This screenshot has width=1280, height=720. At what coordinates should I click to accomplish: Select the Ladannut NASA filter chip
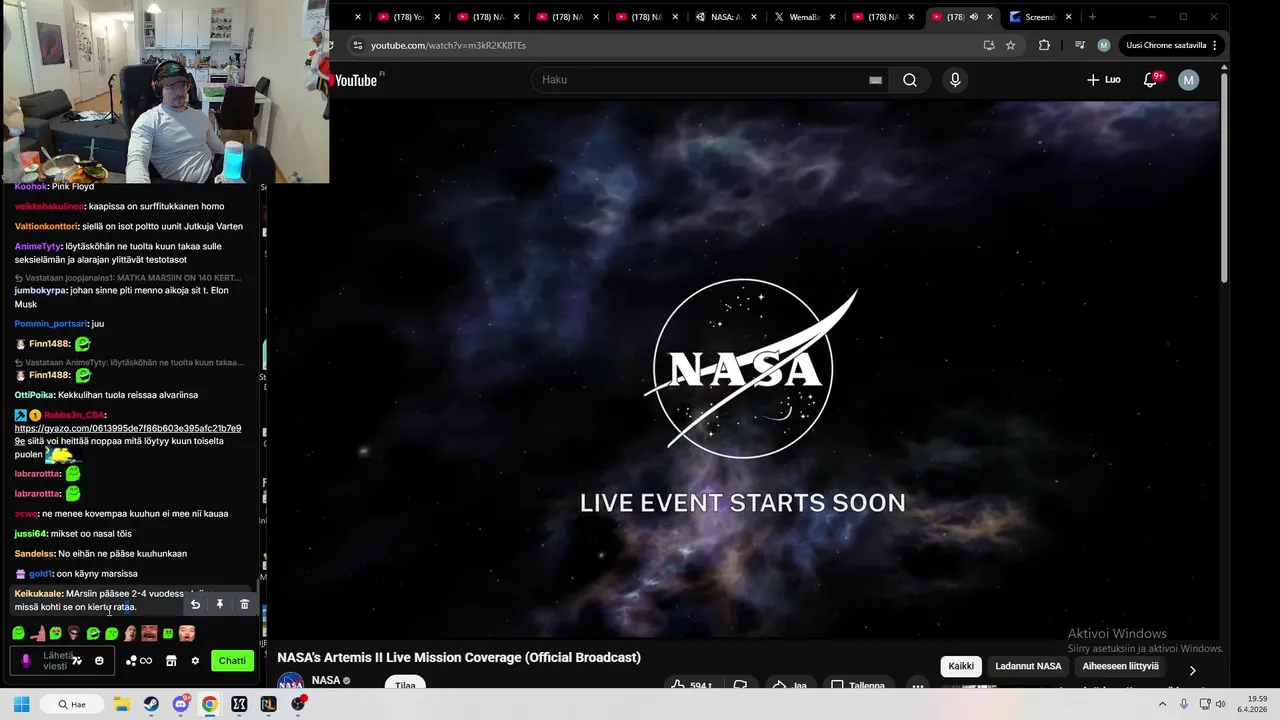1028,666
